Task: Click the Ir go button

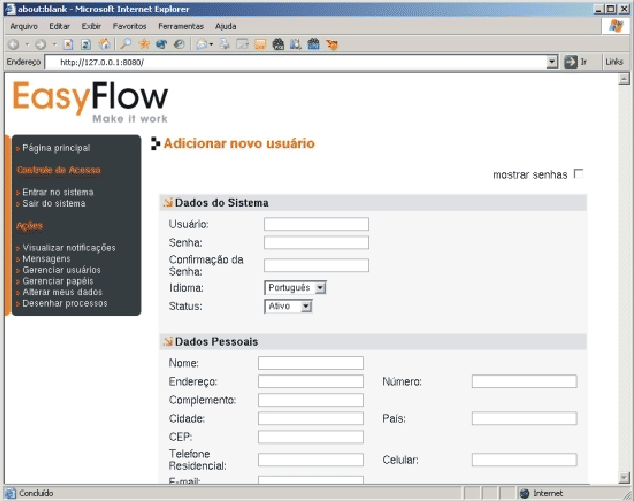Action: (576, 62)
